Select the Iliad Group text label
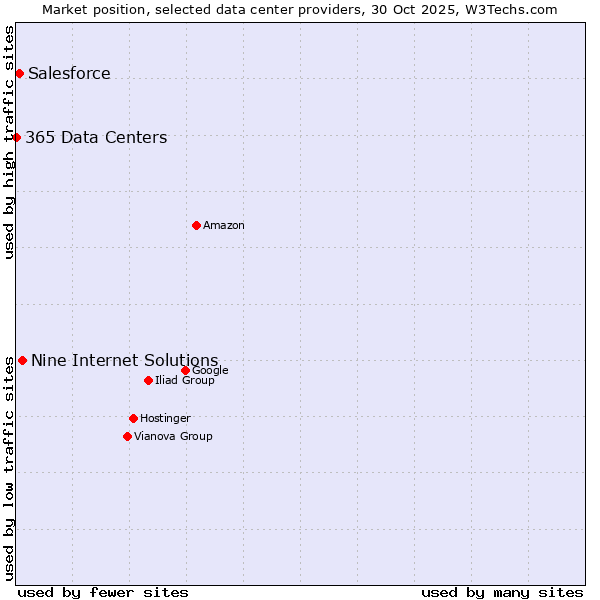This screenshot has height=600, width=600. point(185,381)
